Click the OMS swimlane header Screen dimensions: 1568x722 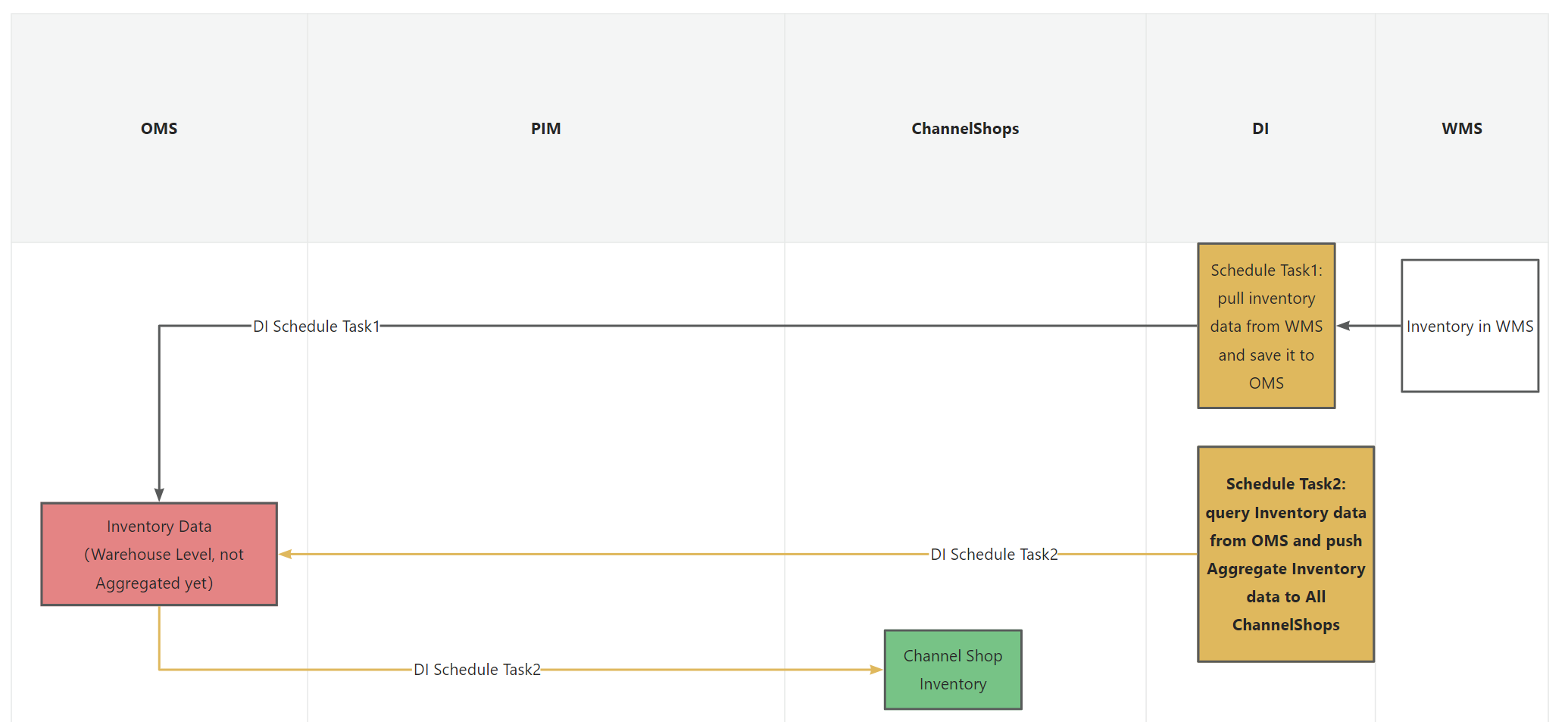(159, 129)
